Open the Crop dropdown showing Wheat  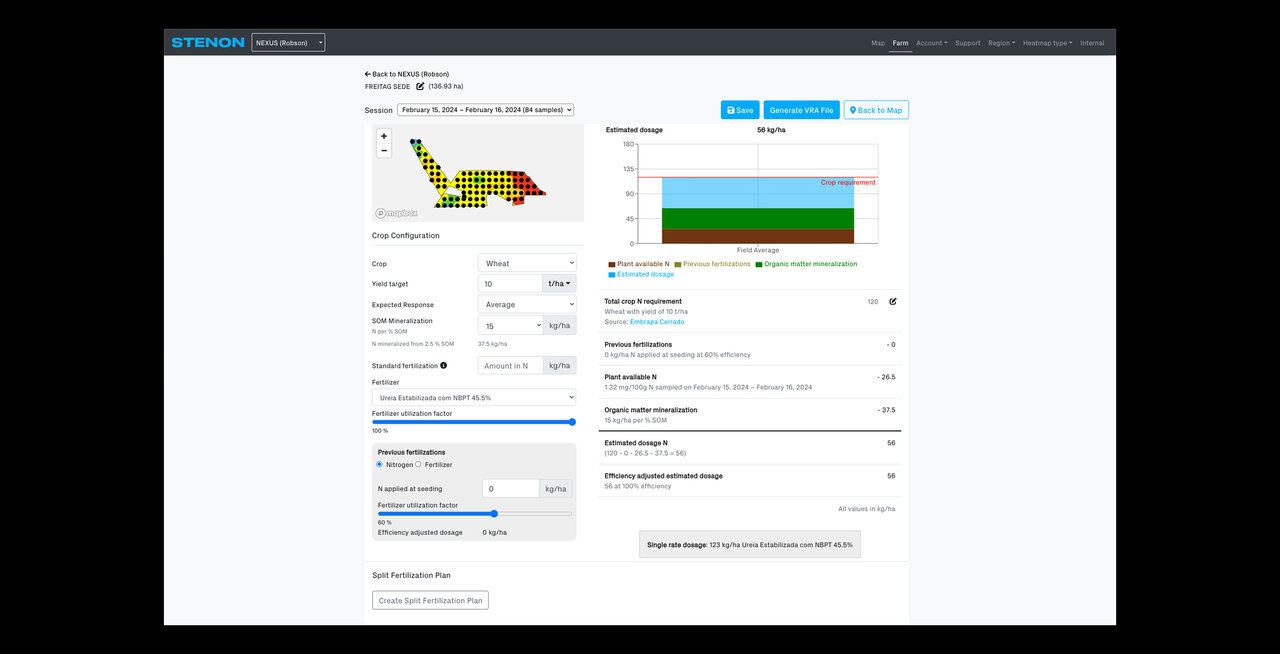[527, 263]
